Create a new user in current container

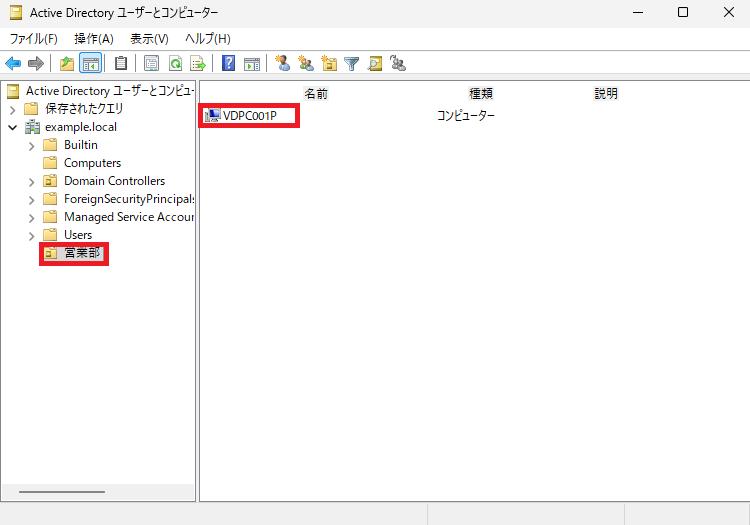point(283,63)
